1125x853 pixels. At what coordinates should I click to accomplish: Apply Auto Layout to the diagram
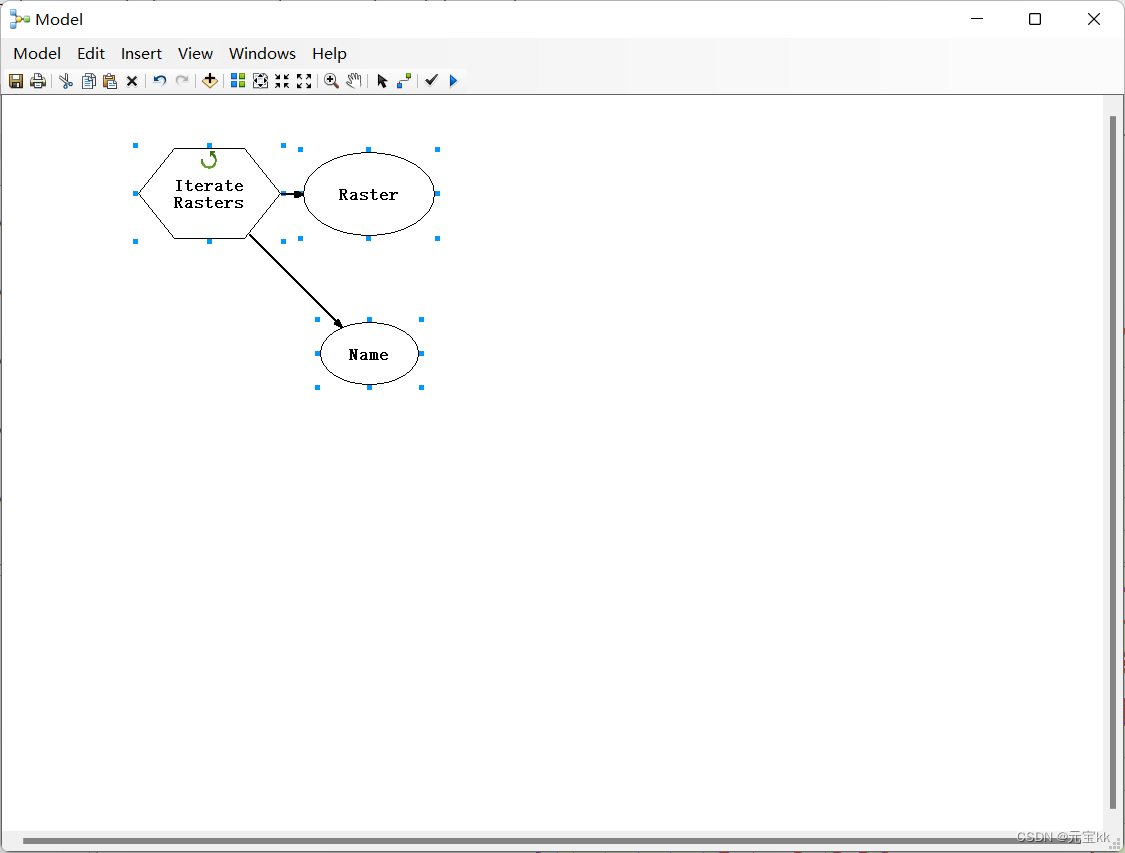tap(237, 81)
